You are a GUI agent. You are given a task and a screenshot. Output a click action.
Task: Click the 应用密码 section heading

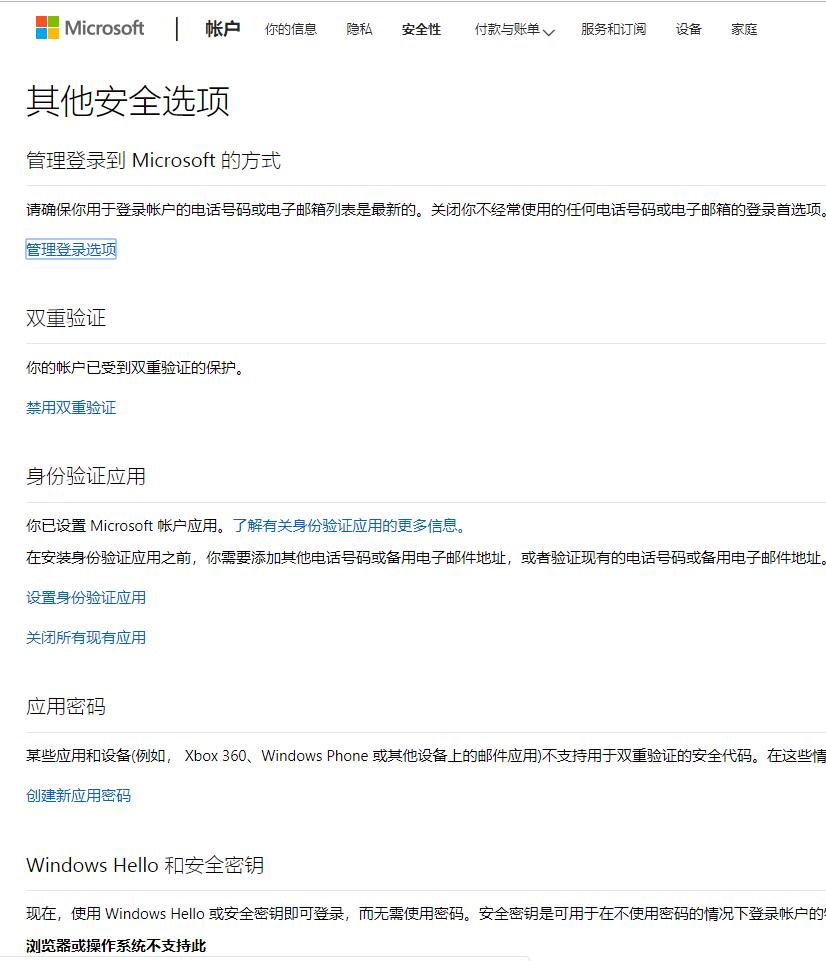(x=66, y=707)
